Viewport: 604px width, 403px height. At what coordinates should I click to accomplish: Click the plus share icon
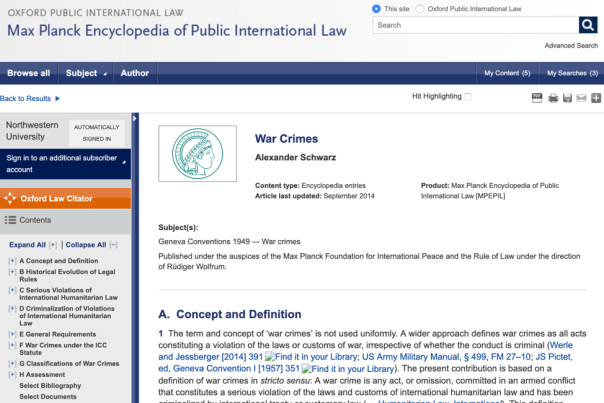[596, 98]
